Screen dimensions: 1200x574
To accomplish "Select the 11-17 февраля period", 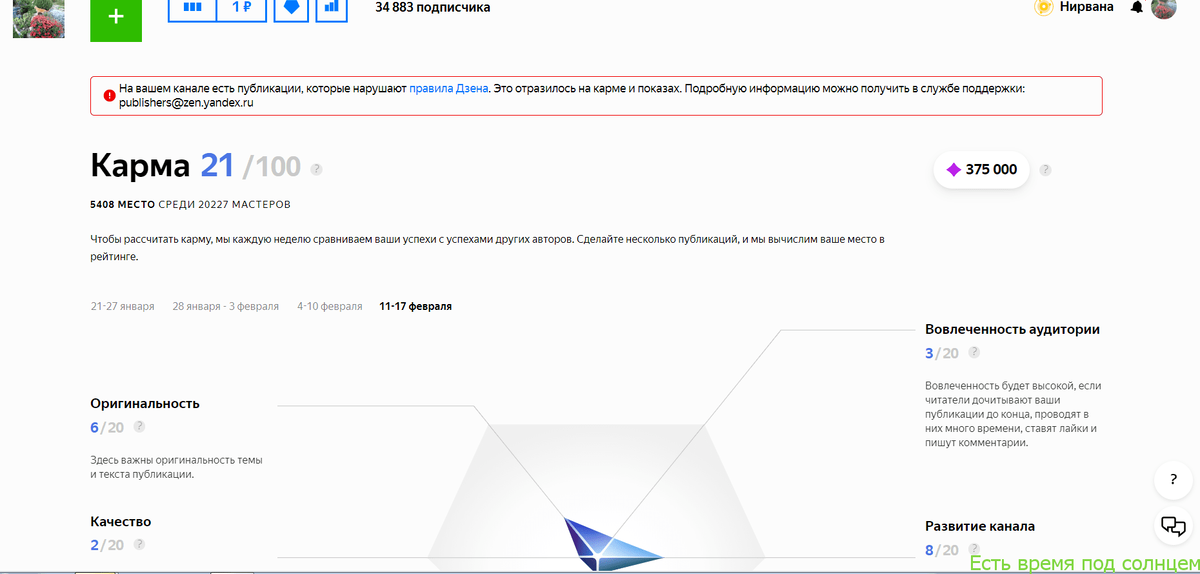I will point(415,306).
